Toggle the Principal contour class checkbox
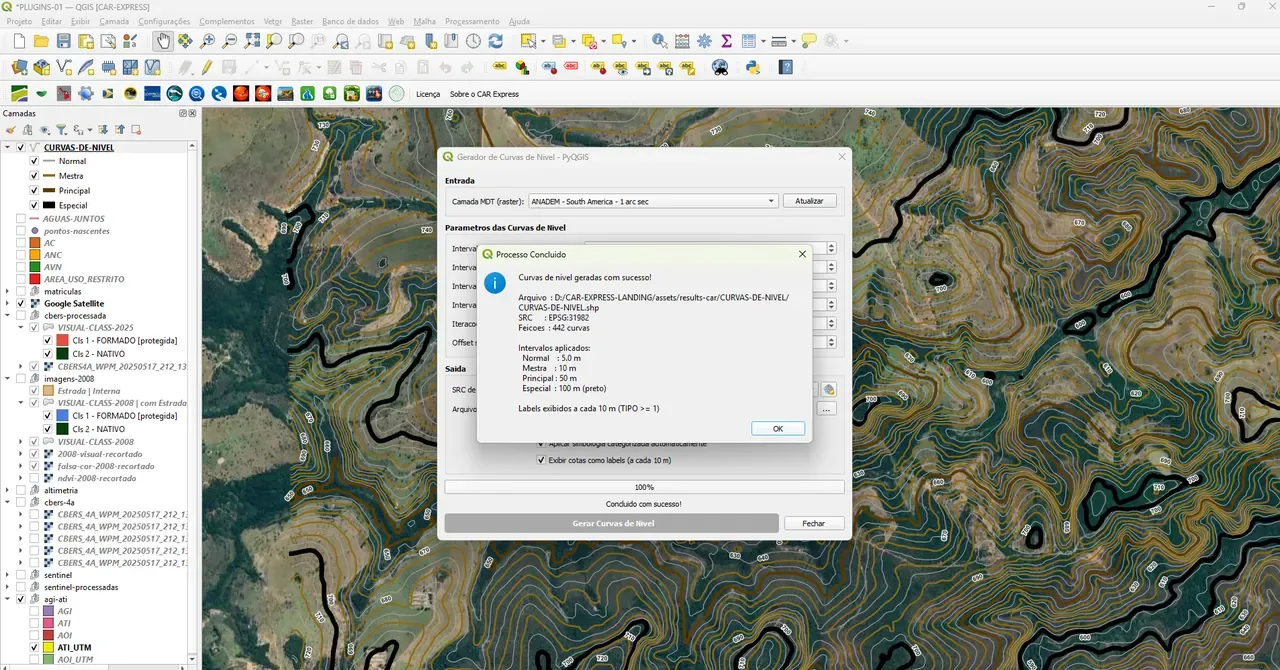The image size is (1280, 670). (34, 190)
